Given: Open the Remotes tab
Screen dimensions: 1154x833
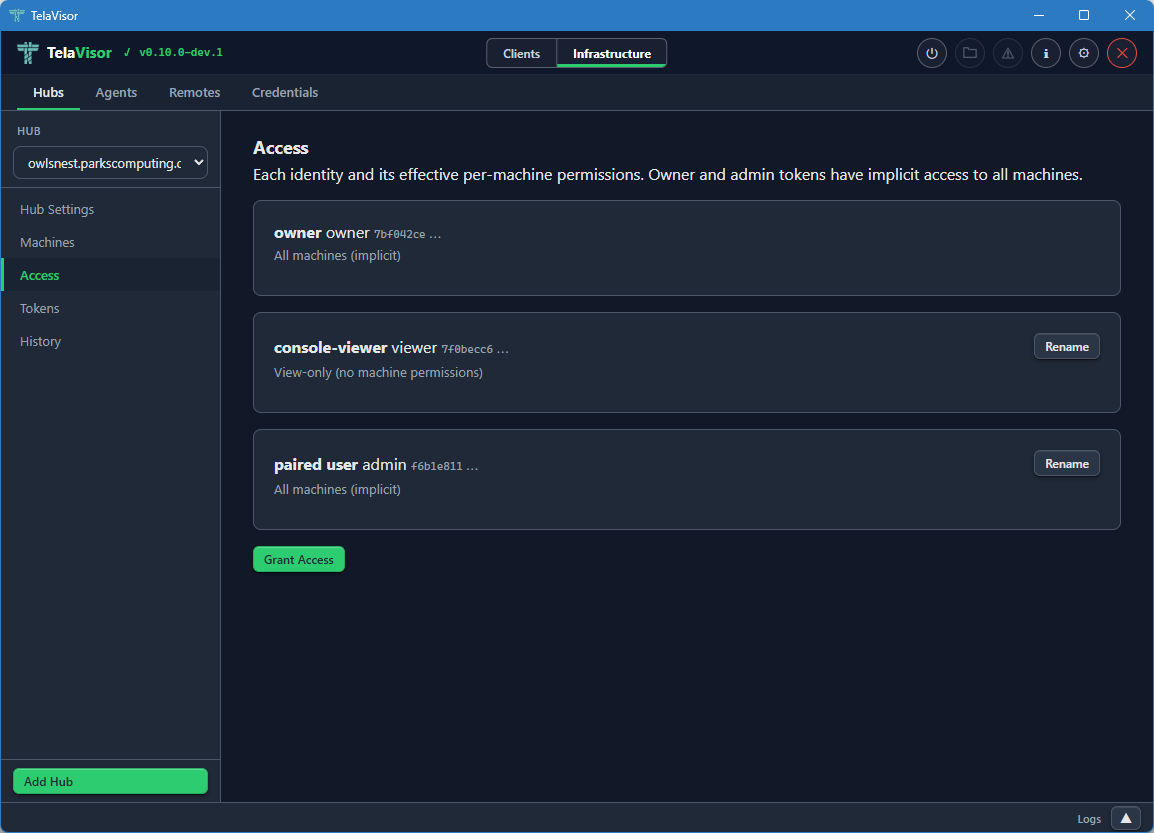Looking at the screenshot, I should pos(194,92).
